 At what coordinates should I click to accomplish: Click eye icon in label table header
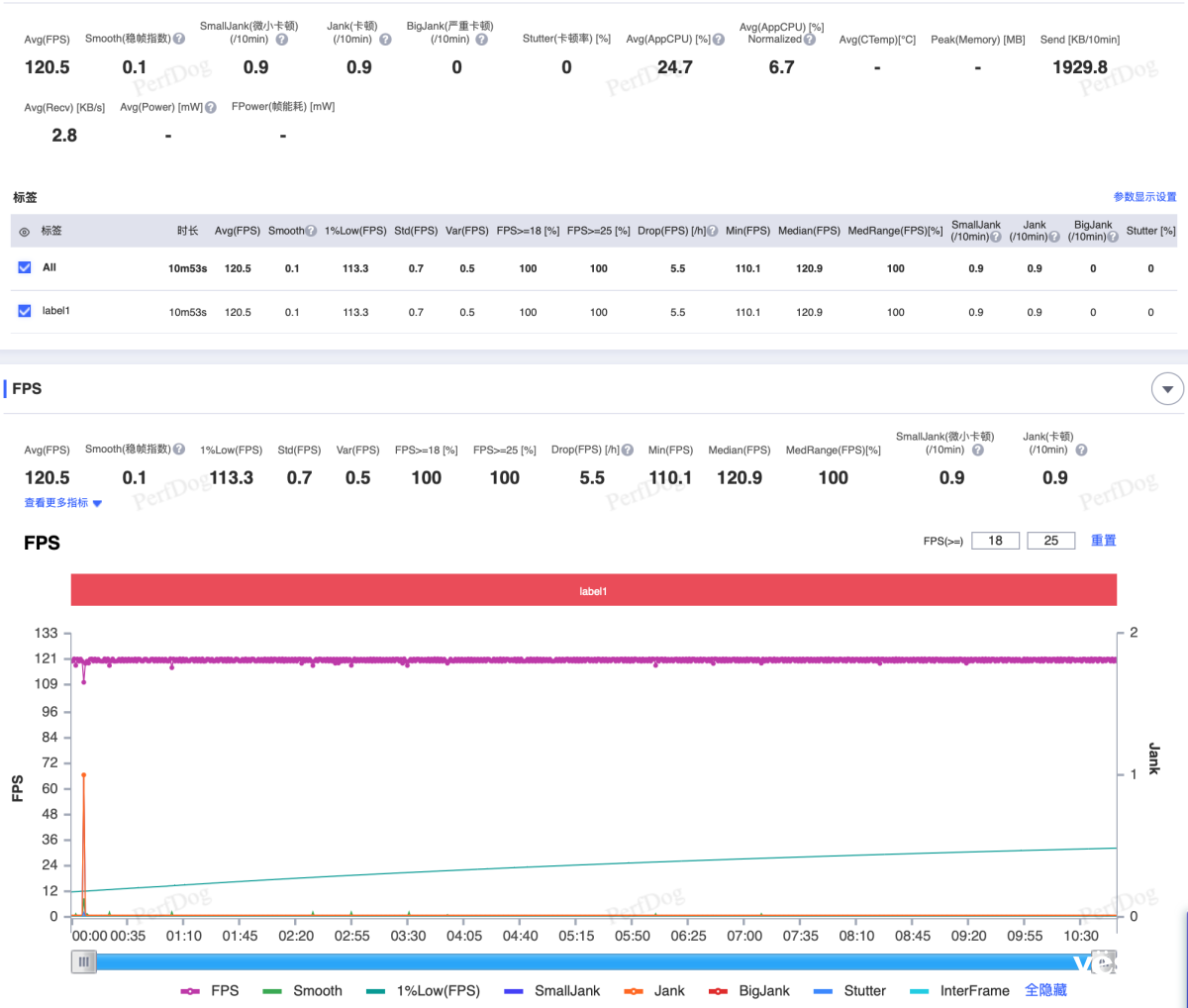click(x=25, y=232)
